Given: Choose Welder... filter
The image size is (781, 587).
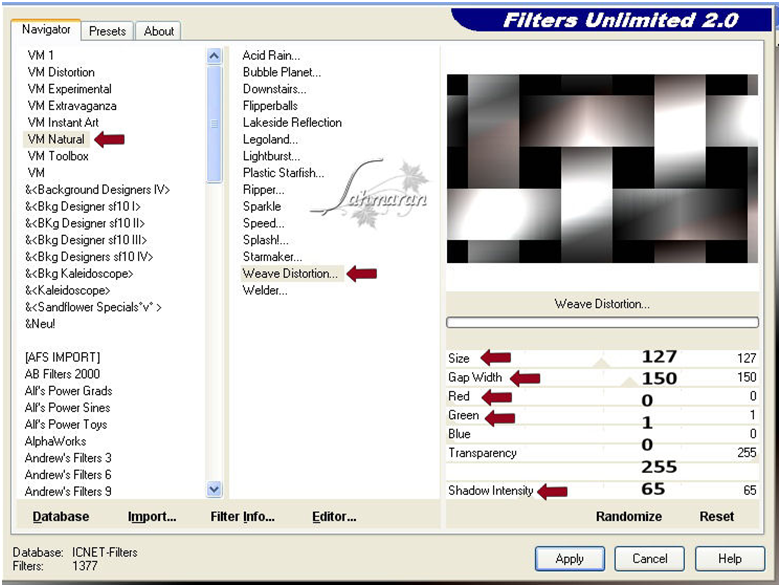Looking at the screenshot, I should coord(265,290).
